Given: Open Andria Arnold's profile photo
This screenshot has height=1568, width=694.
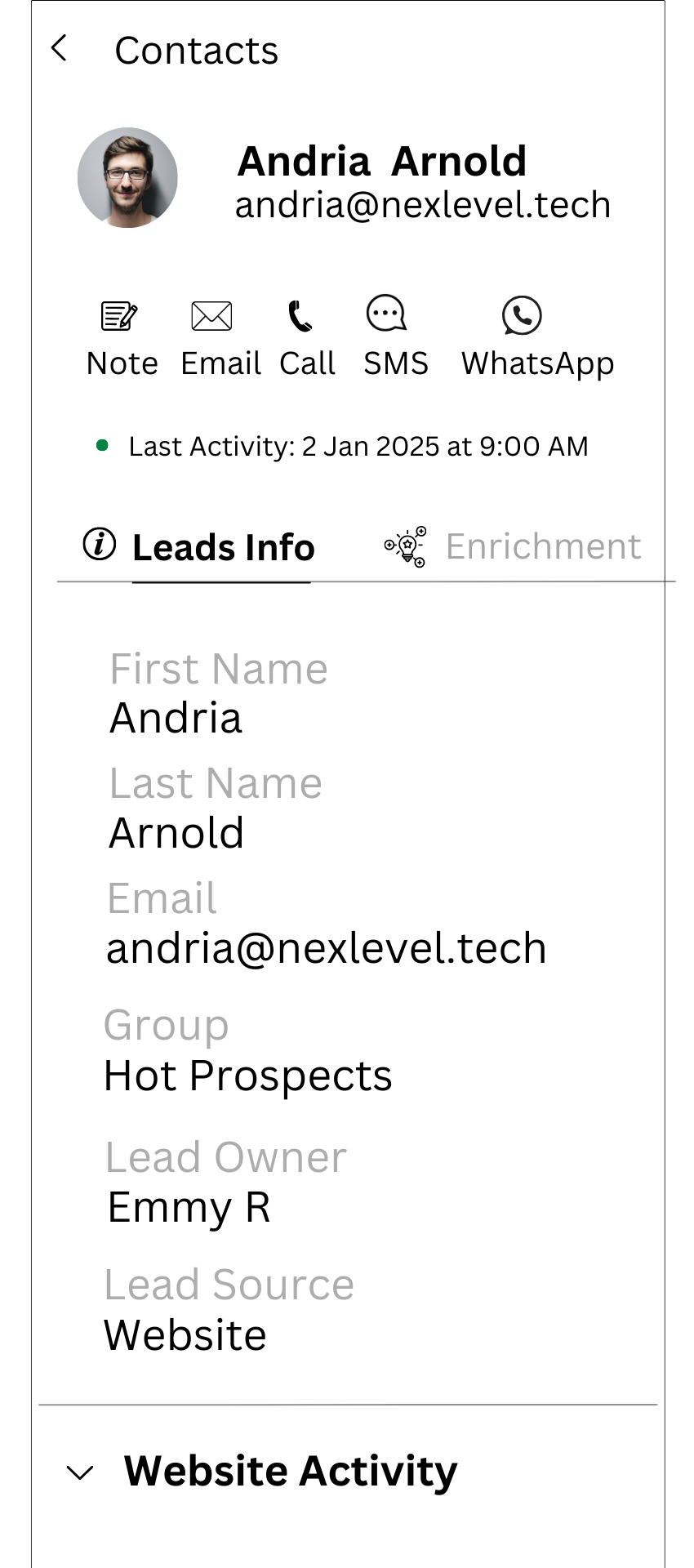Looking at the screenshot, I should click(x=127, y=177).
